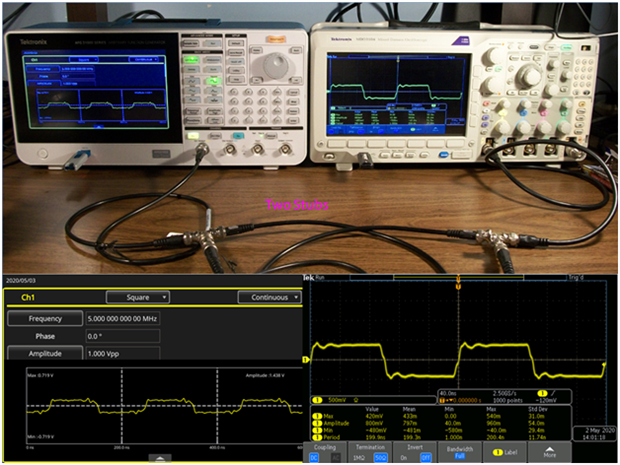The width and height of the screenshot is (620, 465).
Task: Click the Tek logo on the oscilloscope display
Action: (308, 278)
